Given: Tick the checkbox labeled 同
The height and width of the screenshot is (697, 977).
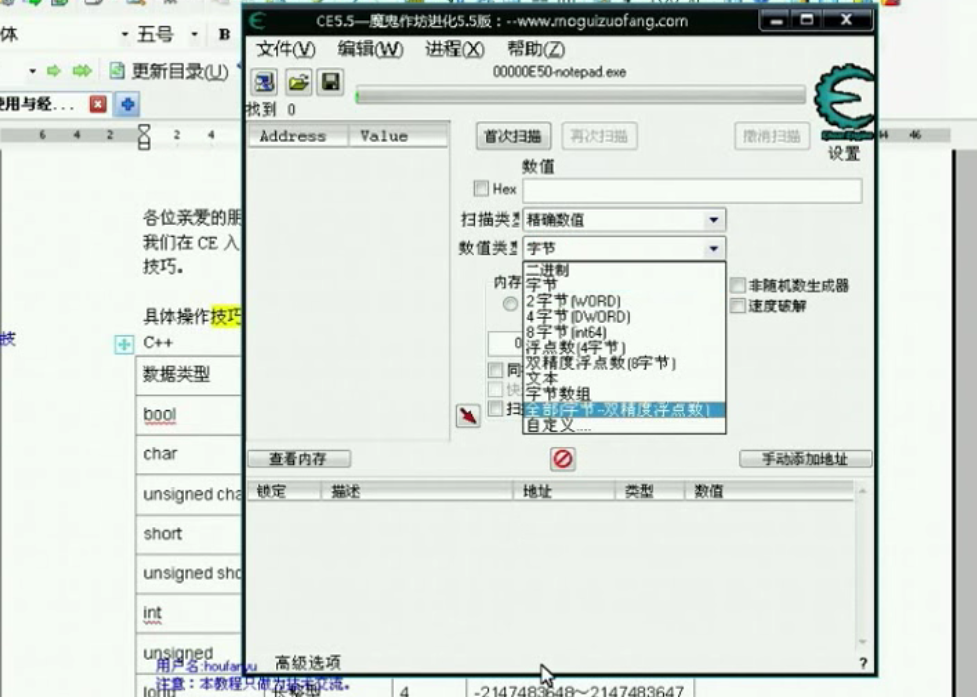Looking at the screenshot, I should pyautogui.click(x=495, y=371).
